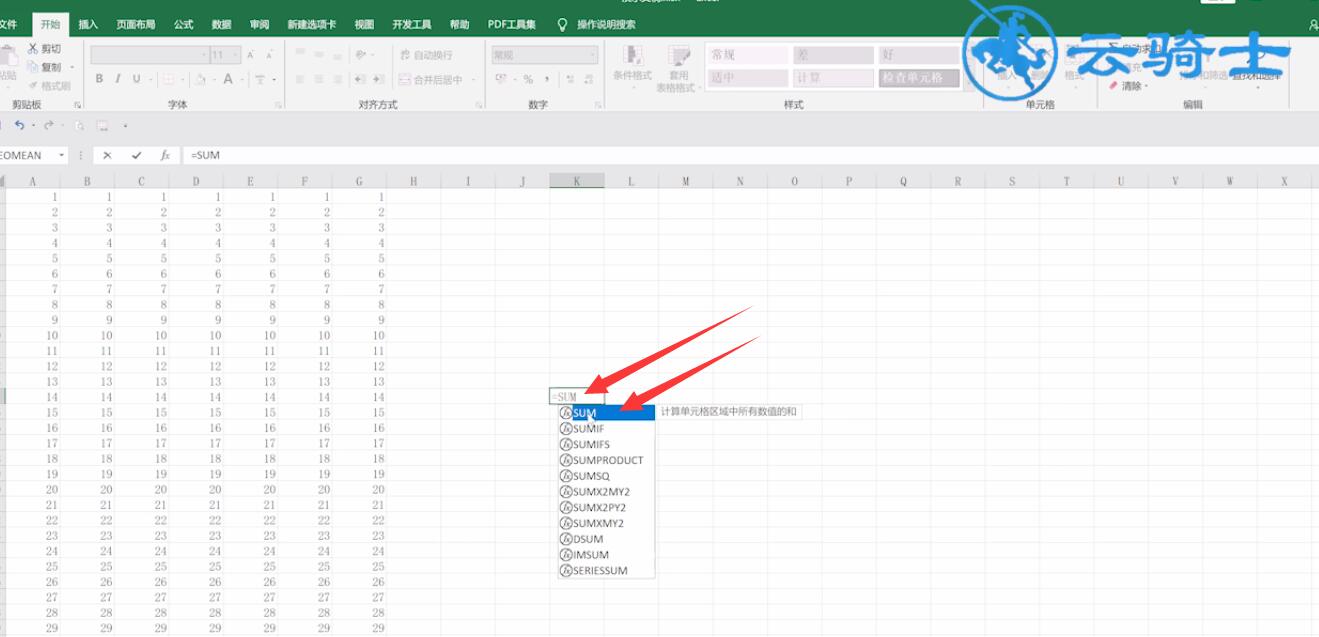Open 套用表格格式 table format gallery
Image resolution: width=1319 pixels, height=637 pixels.
coord(679,68)
